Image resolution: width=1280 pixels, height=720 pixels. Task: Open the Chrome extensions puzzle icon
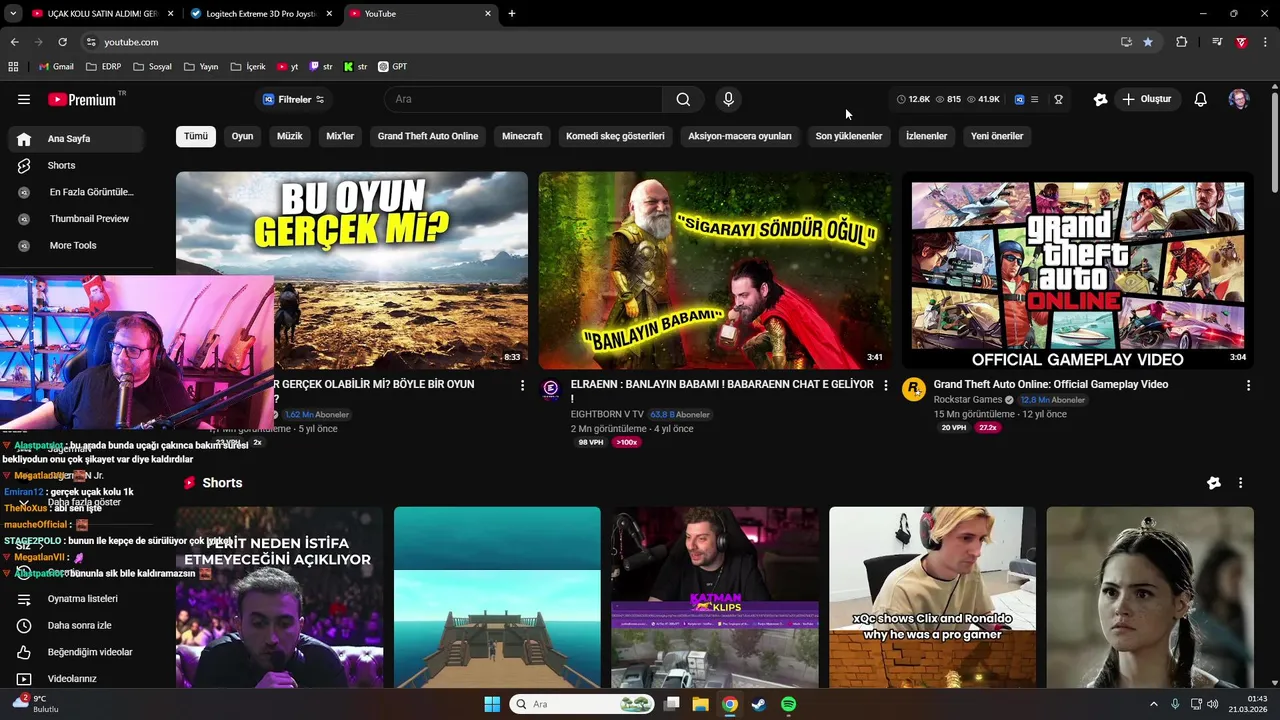[x=1182, y=42]
